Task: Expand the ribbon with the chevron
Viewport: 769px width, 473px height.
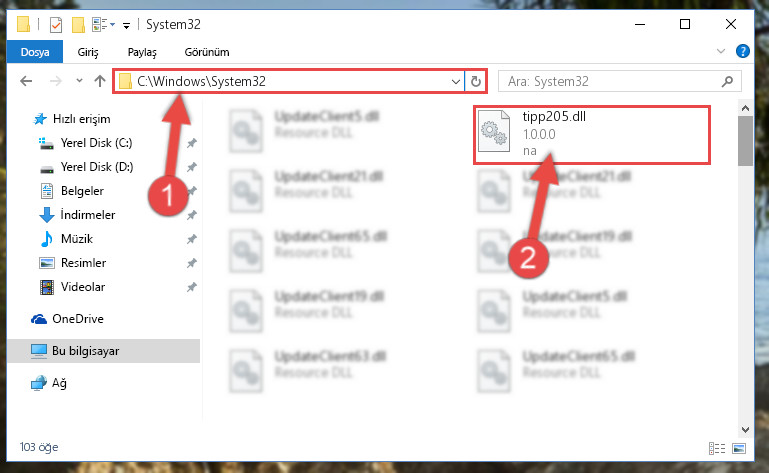Action: [720, 51]
